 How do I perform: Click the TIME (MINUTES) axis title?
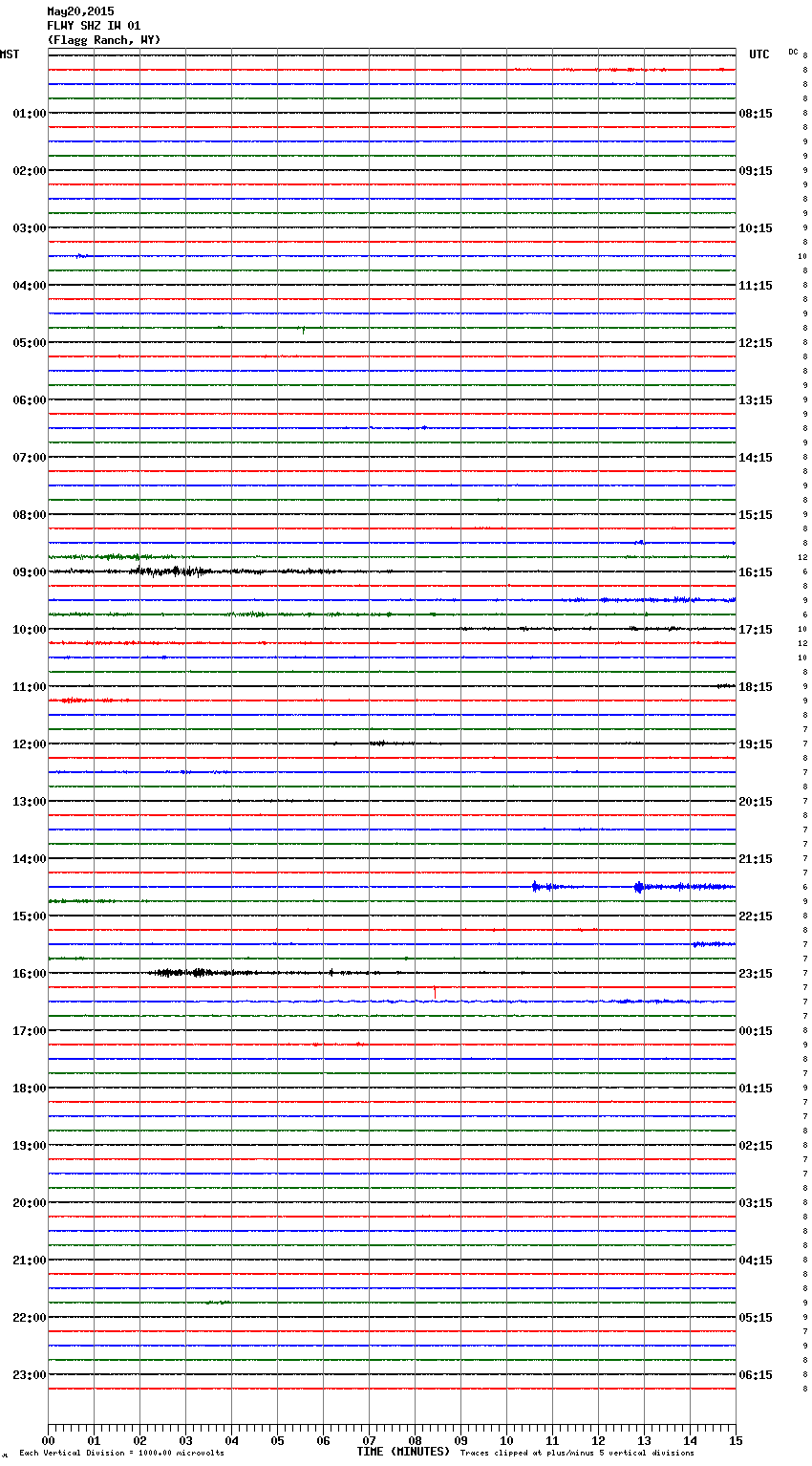(403, 1452)
